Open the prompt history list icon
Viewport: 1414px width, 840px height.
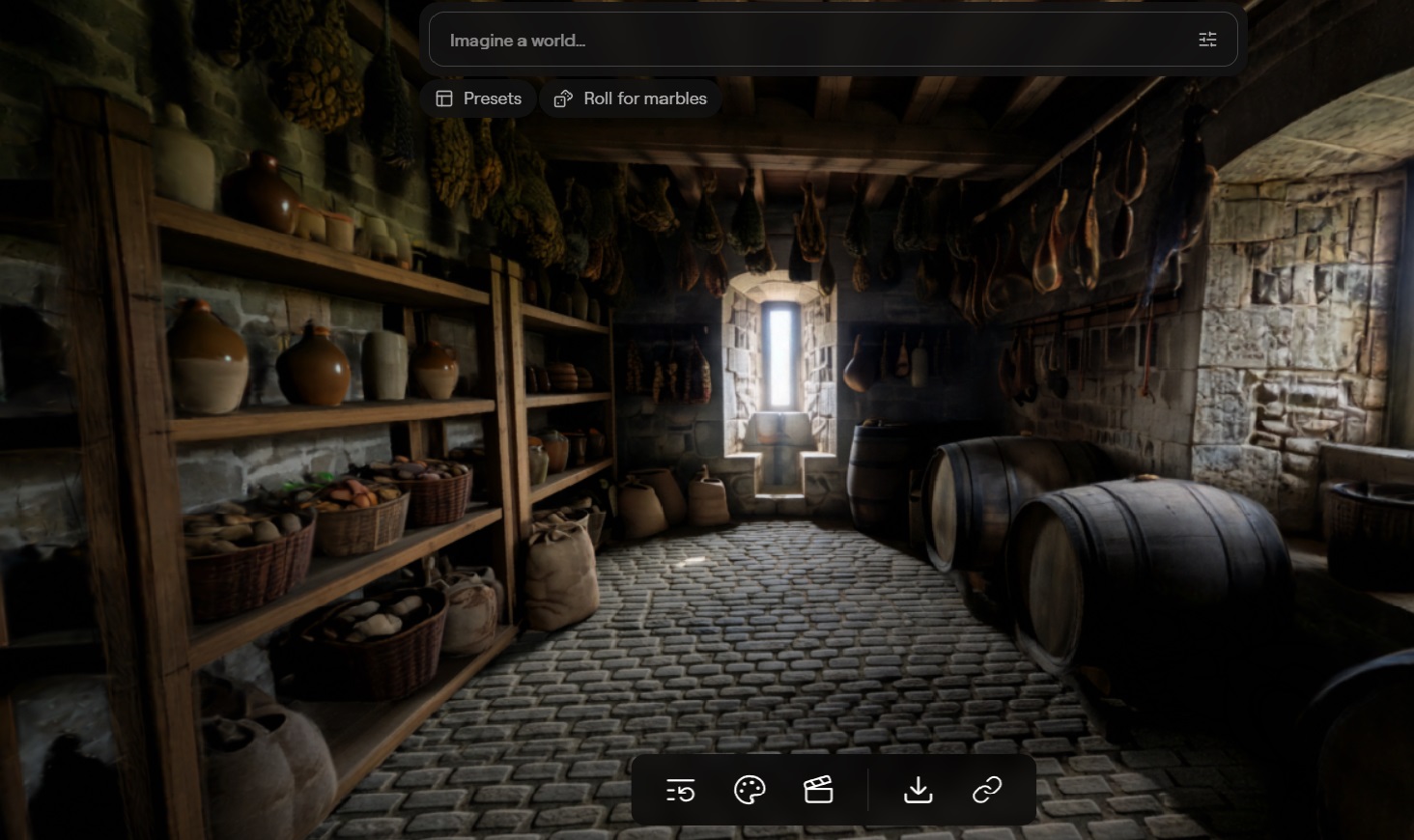pyautogui.click(x=681, y=791)
